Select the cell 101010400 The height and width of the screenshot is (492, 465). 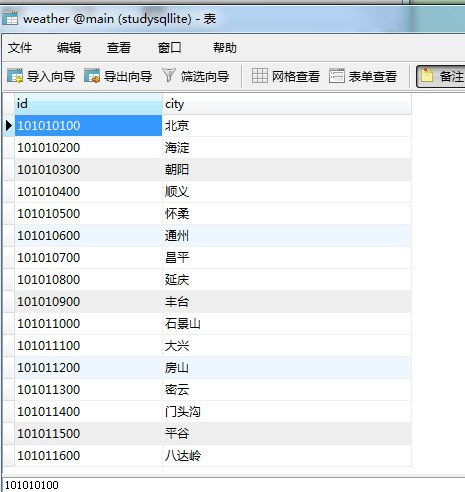coord(88,192)
